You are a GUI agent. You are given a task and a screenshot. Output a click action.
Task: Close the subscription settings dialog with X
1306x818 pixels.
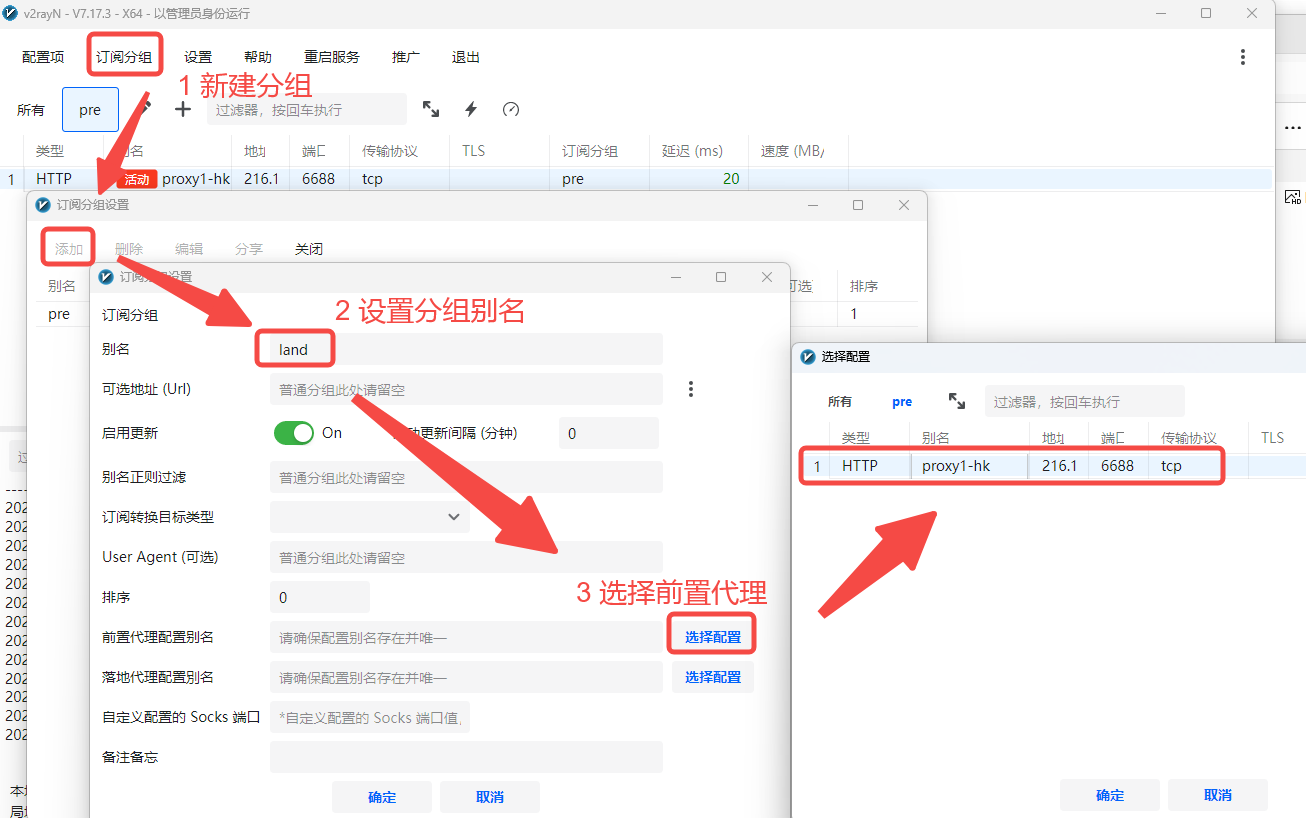[767, 277]
